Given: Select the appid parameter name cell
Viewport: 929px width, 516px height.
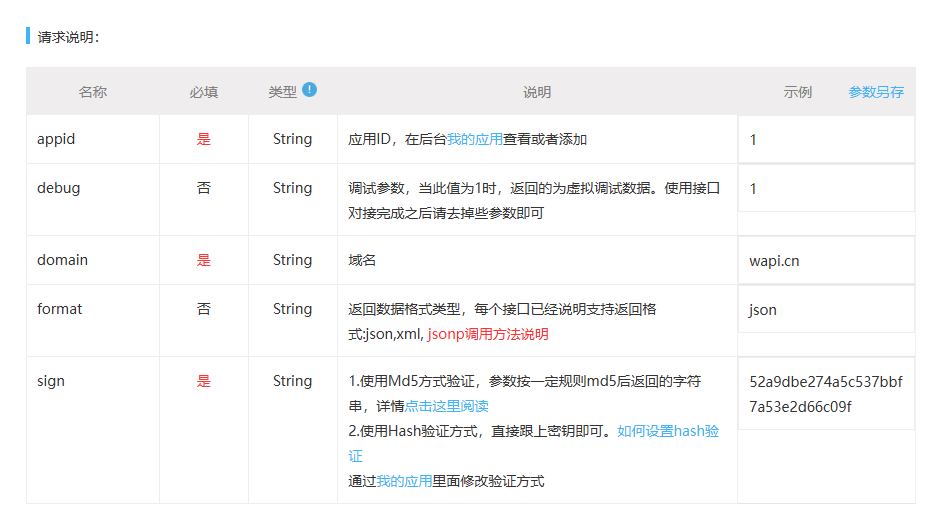Looking at the screenshot, I should click(93, 139).
